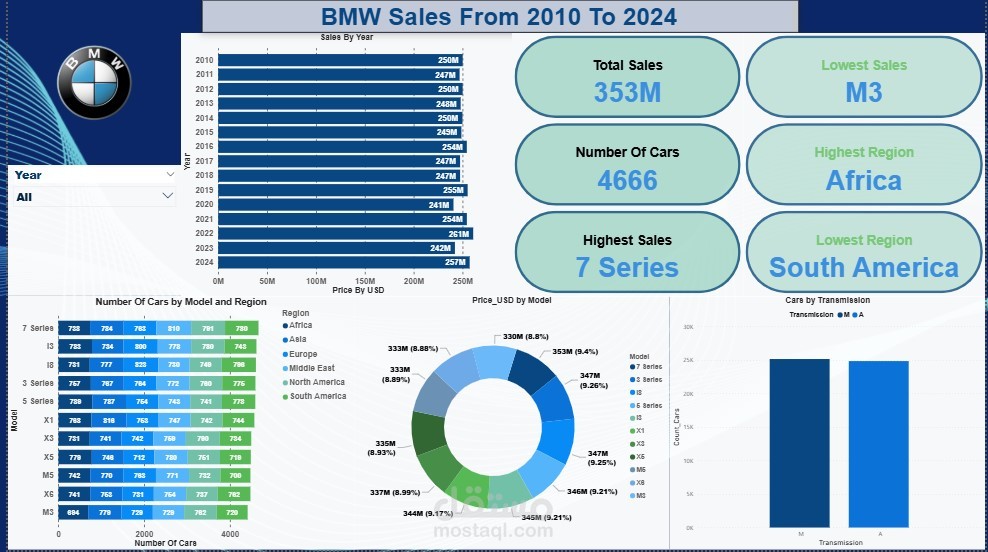Click the Africa segment of the X1 bar
Viewport: 988px width, 552px height.
[75, 420]
